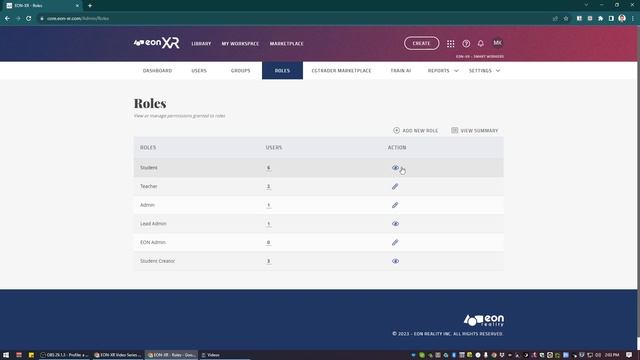Open the Library menu

(201, 44)
